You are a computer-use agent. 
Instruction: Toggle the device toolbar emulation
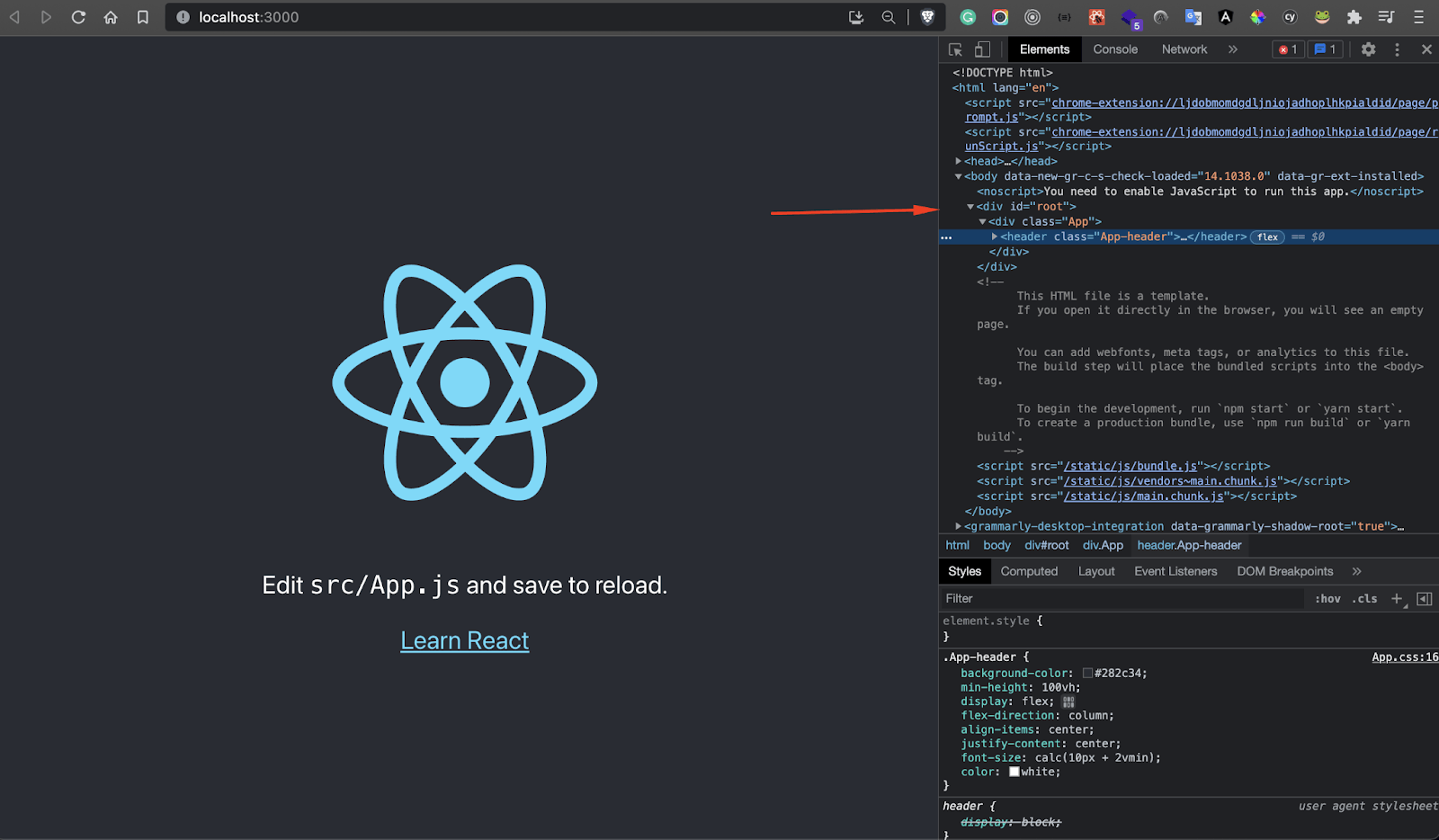pos(982,49)
